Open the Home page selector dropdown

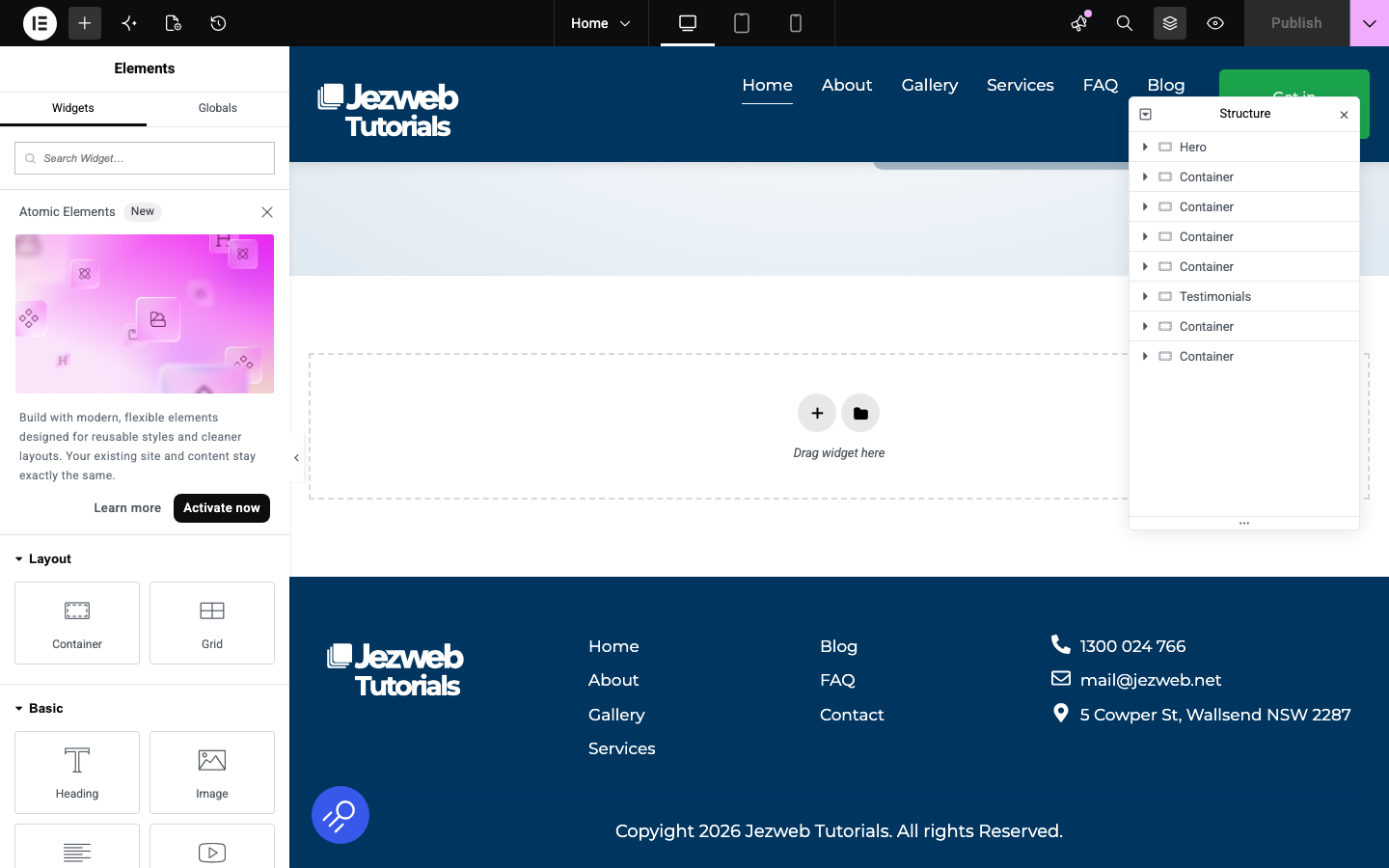[x=600, y=23]
